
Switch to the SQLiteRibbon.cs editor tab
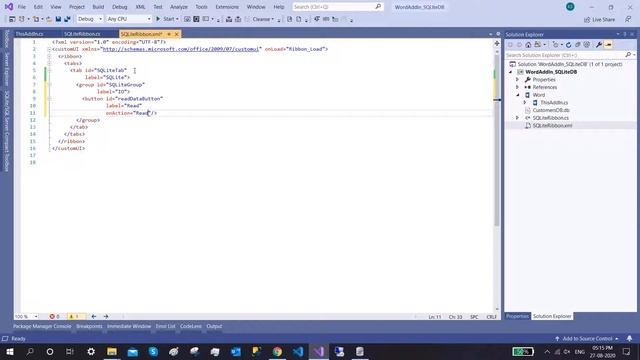coord(82,34)
